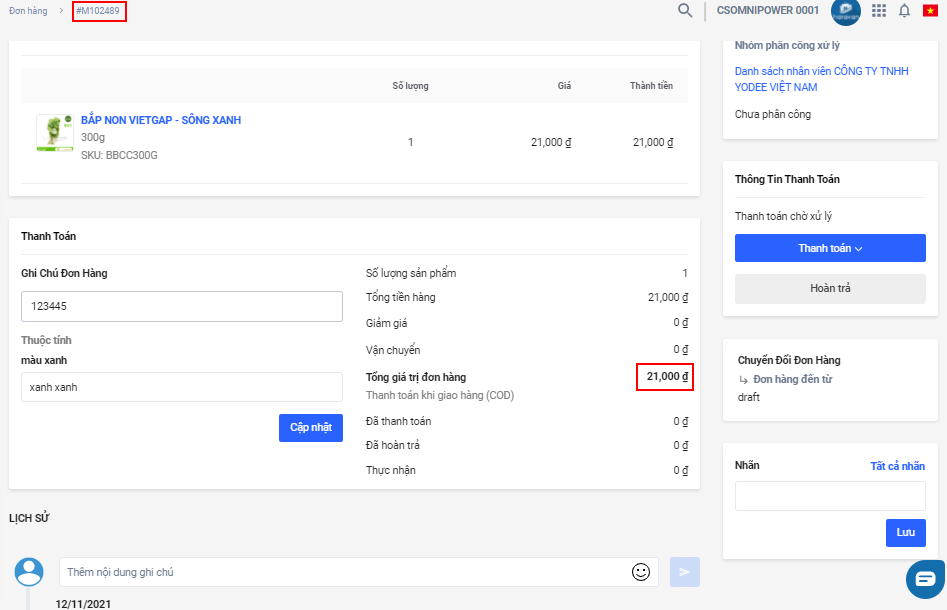The height and width of the screenshot is (610, 947).
Task: Click the send note arrow button
Action: pos(685,572)
